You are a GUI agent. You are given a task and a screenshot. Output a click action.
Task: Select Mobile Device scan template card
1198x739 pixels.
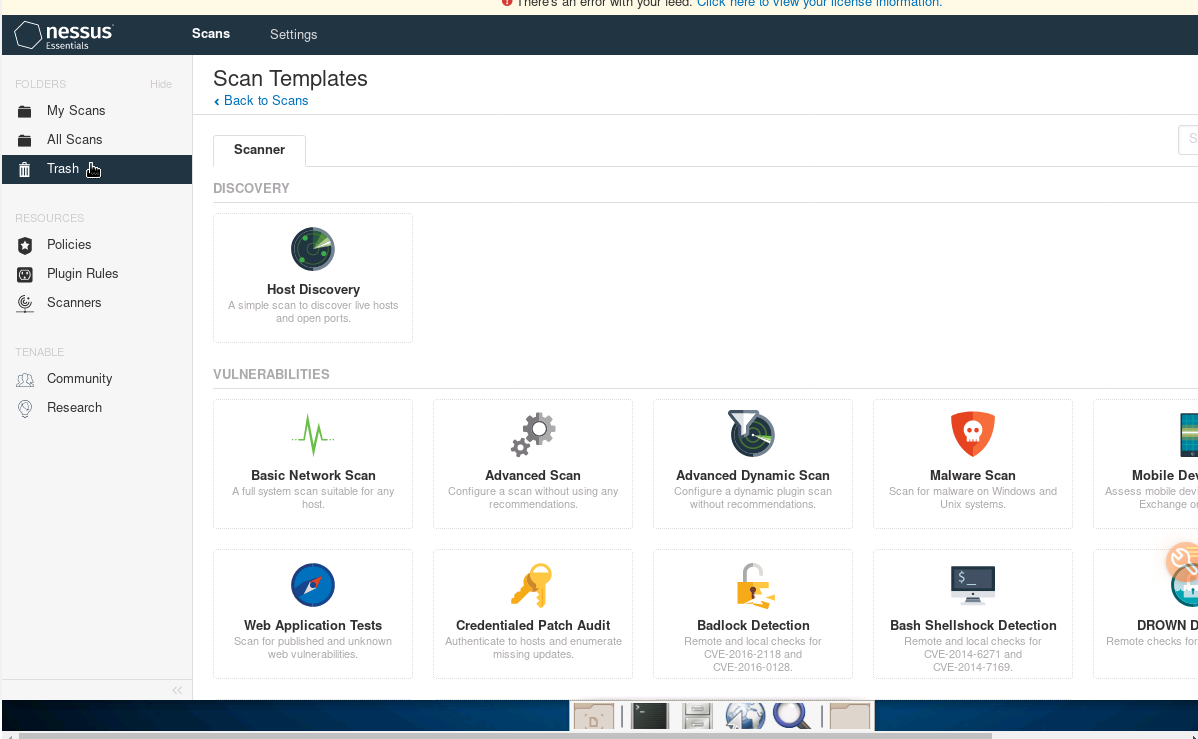pyautogui.click(x=1146, y=464)
